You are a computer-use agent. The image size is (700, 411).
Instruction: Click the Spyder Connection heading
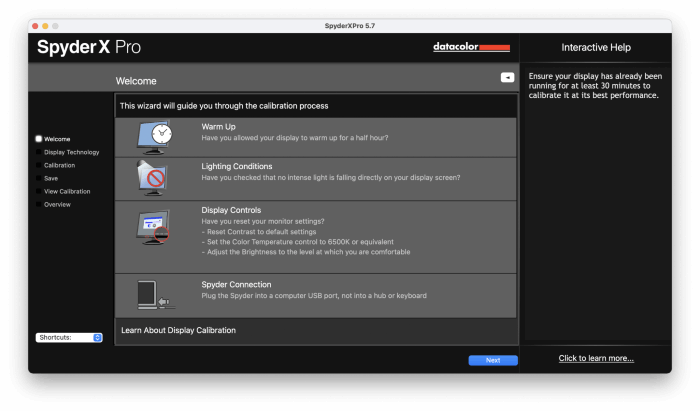click(x=236, y=284)
